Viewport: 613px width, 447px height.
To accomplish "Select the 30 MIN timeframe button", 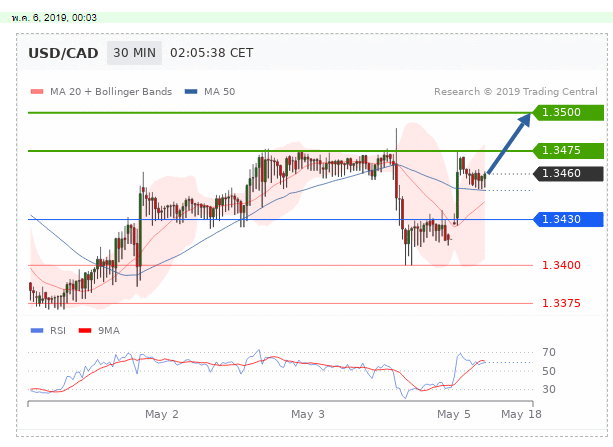I will 134,53.
